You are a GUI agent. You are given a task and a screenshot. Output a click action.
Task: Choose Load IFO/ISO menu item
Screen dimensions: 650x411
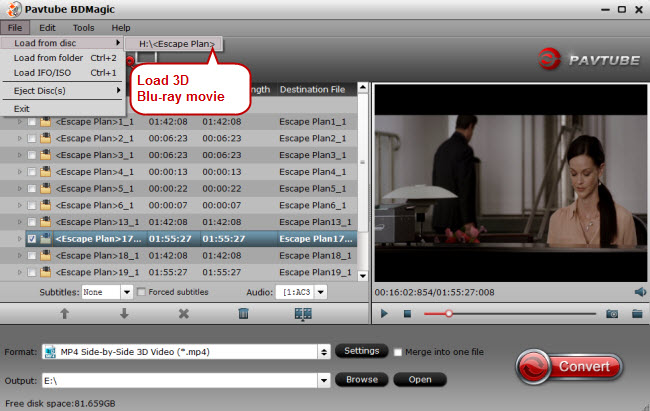(63, 73)
